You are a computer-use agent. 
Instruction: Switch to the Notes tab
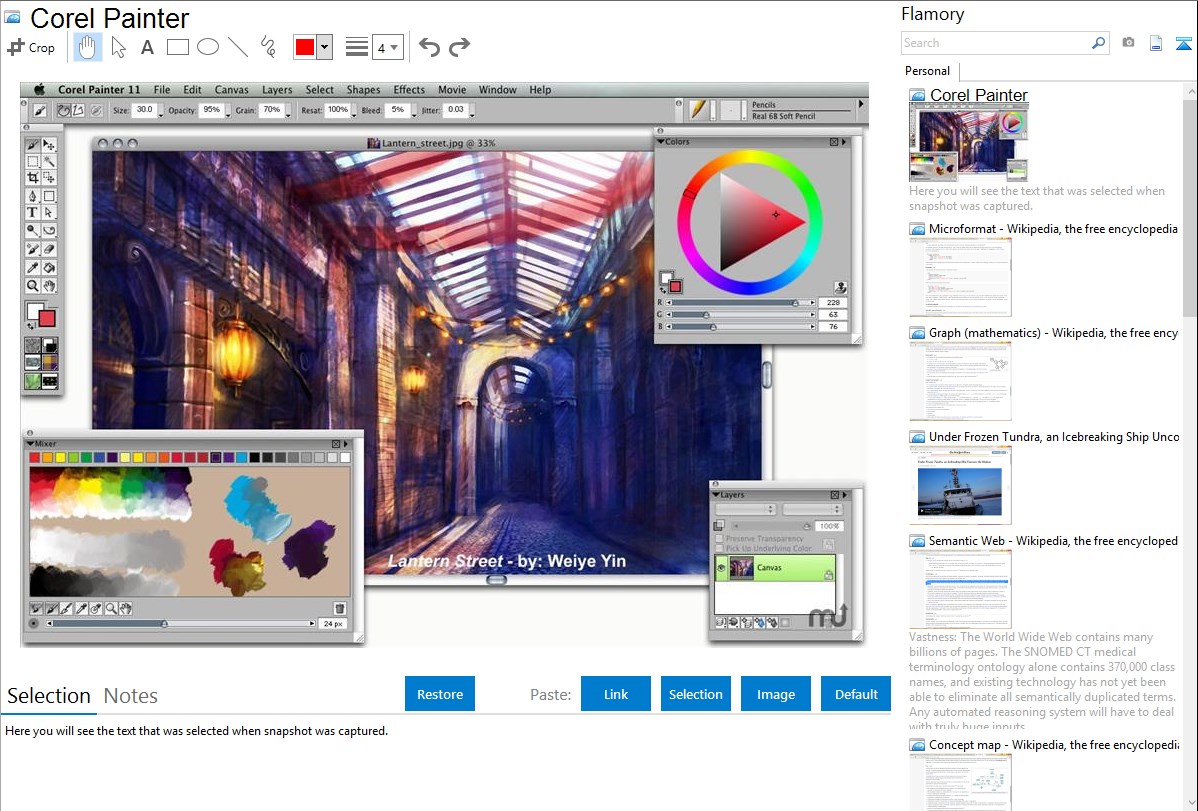tap(131, 696)
